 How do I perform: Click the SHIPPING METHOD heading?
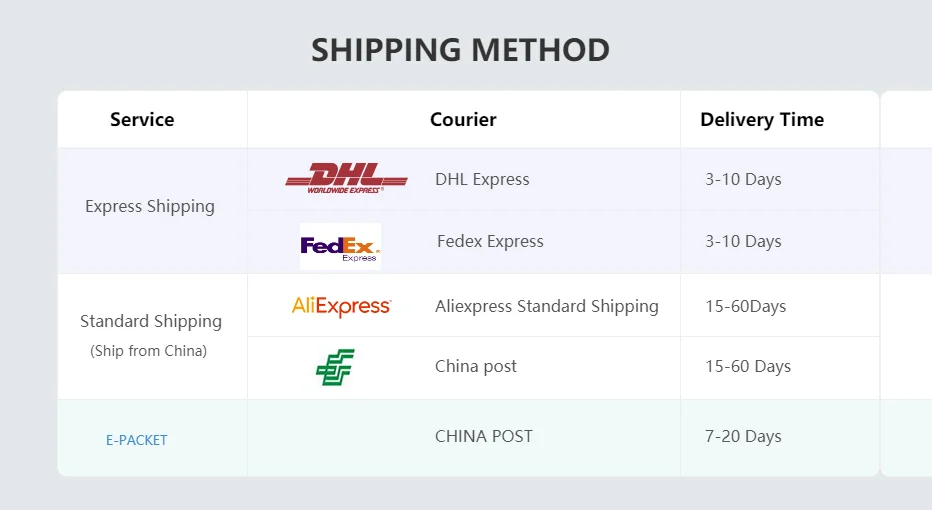coord(460,50)
